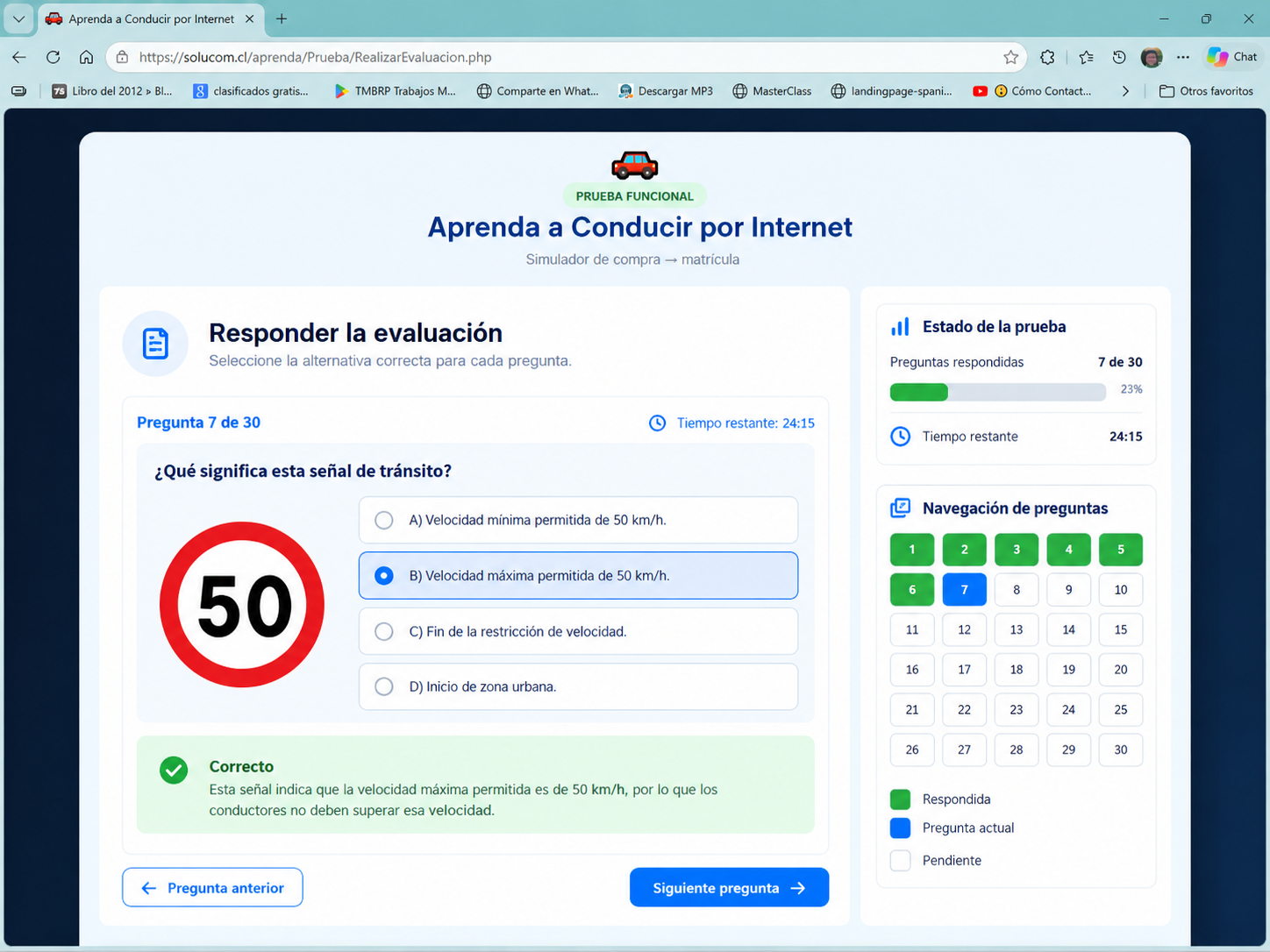This screenshot has height=952, width=1270.
Task: Open the Descargar MP3 bookmark
Action: coord(666,91)
